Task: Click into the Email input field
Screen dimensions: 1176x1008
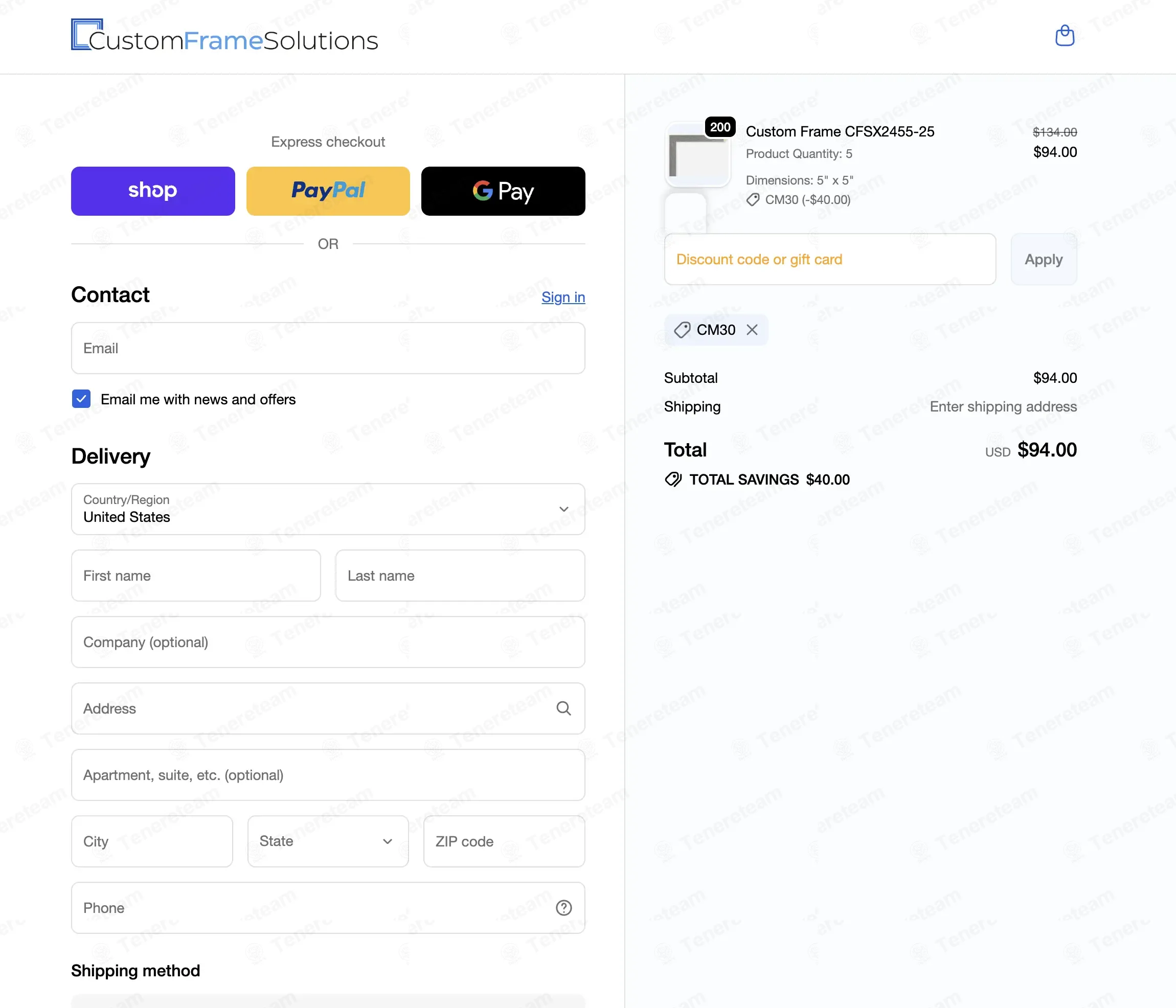Action: click(x=328, y=348)
